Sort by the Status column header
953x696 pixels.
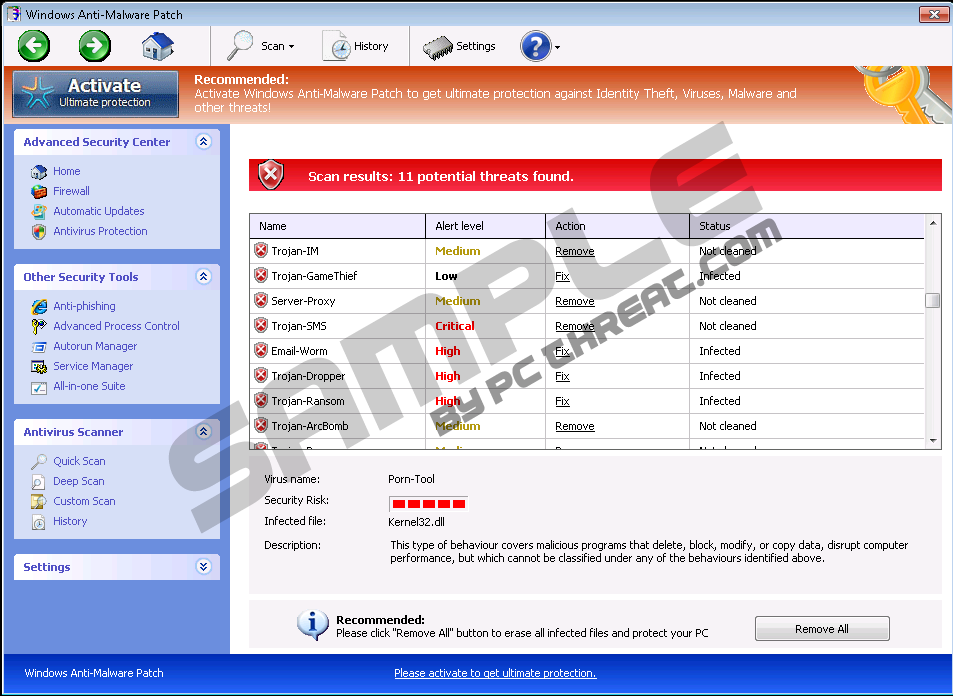(x=807, y=226)
